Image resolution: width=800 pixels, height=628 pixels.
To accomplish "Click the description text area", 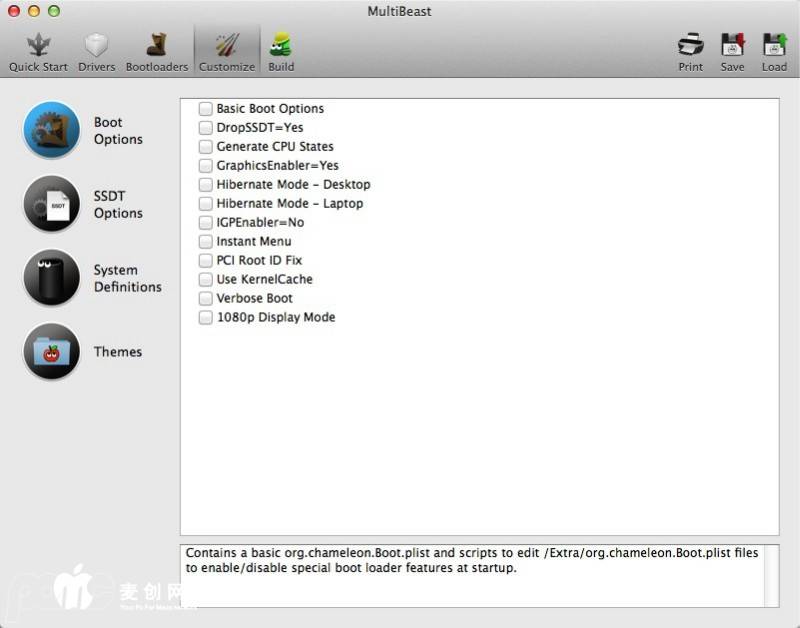I will [x=470, y=575].
